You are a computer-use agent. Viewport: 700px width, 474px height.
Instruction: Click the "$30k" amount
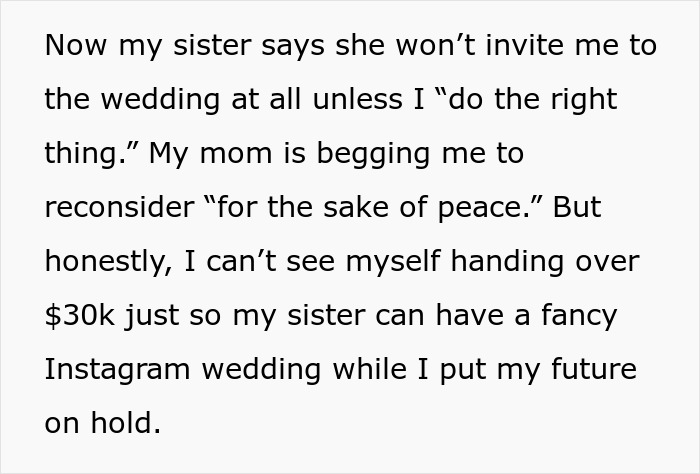pyautogui.click(x=82, y=316)
